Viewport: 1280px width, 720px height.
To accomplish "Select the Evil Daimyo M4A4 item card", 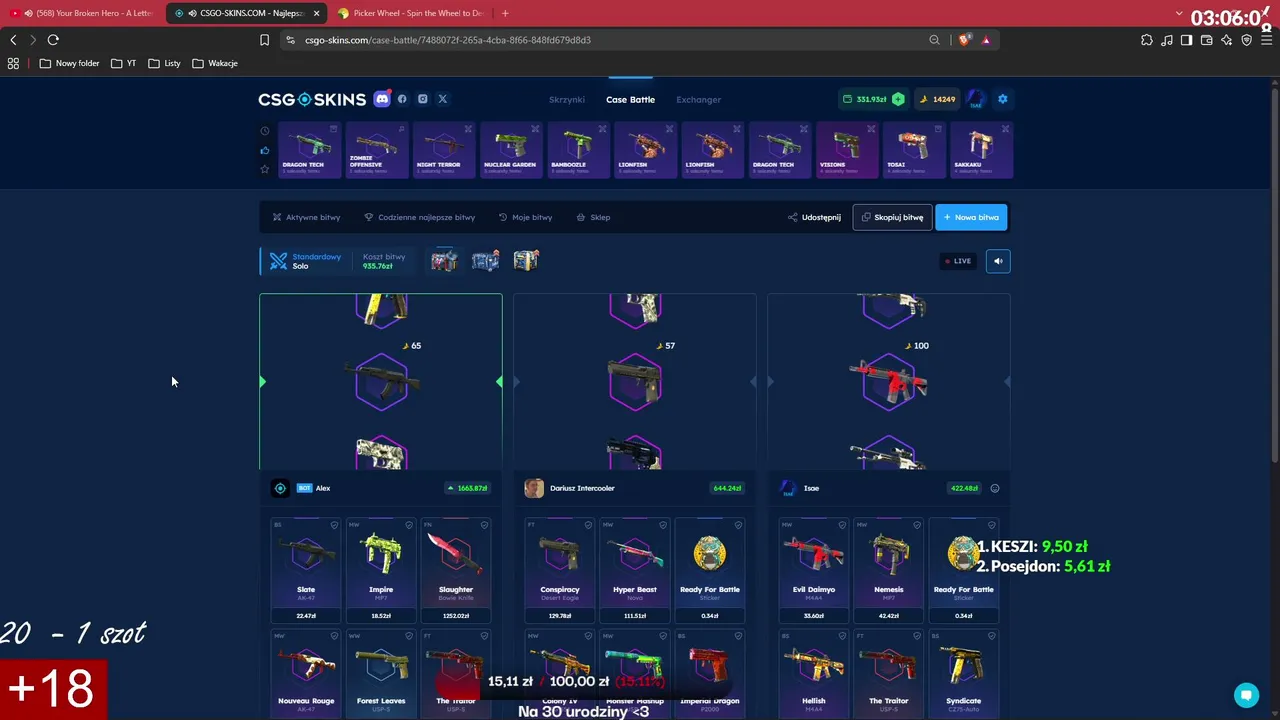I will pyautogui.click(x=814, y=570).
